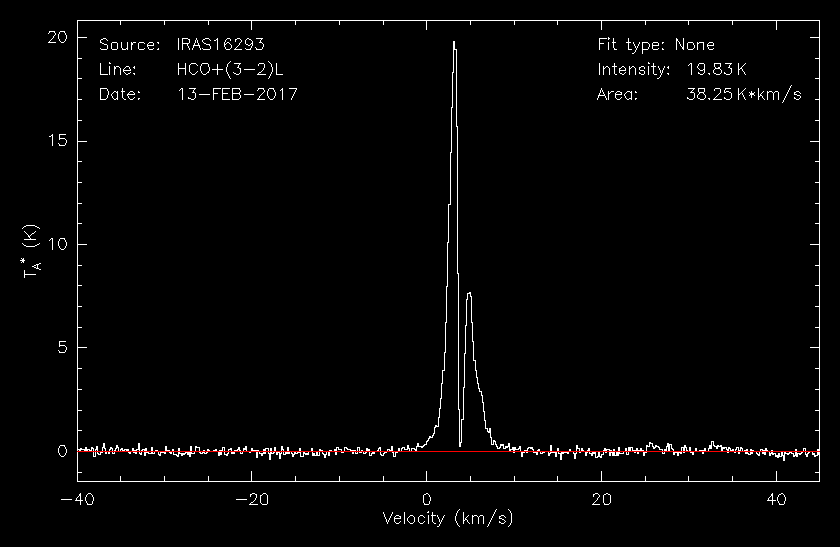Screen dimensions: 840x547
Task: Click the 'Velocity (km/s)' axis title
Action: click(x=448, y=519)
